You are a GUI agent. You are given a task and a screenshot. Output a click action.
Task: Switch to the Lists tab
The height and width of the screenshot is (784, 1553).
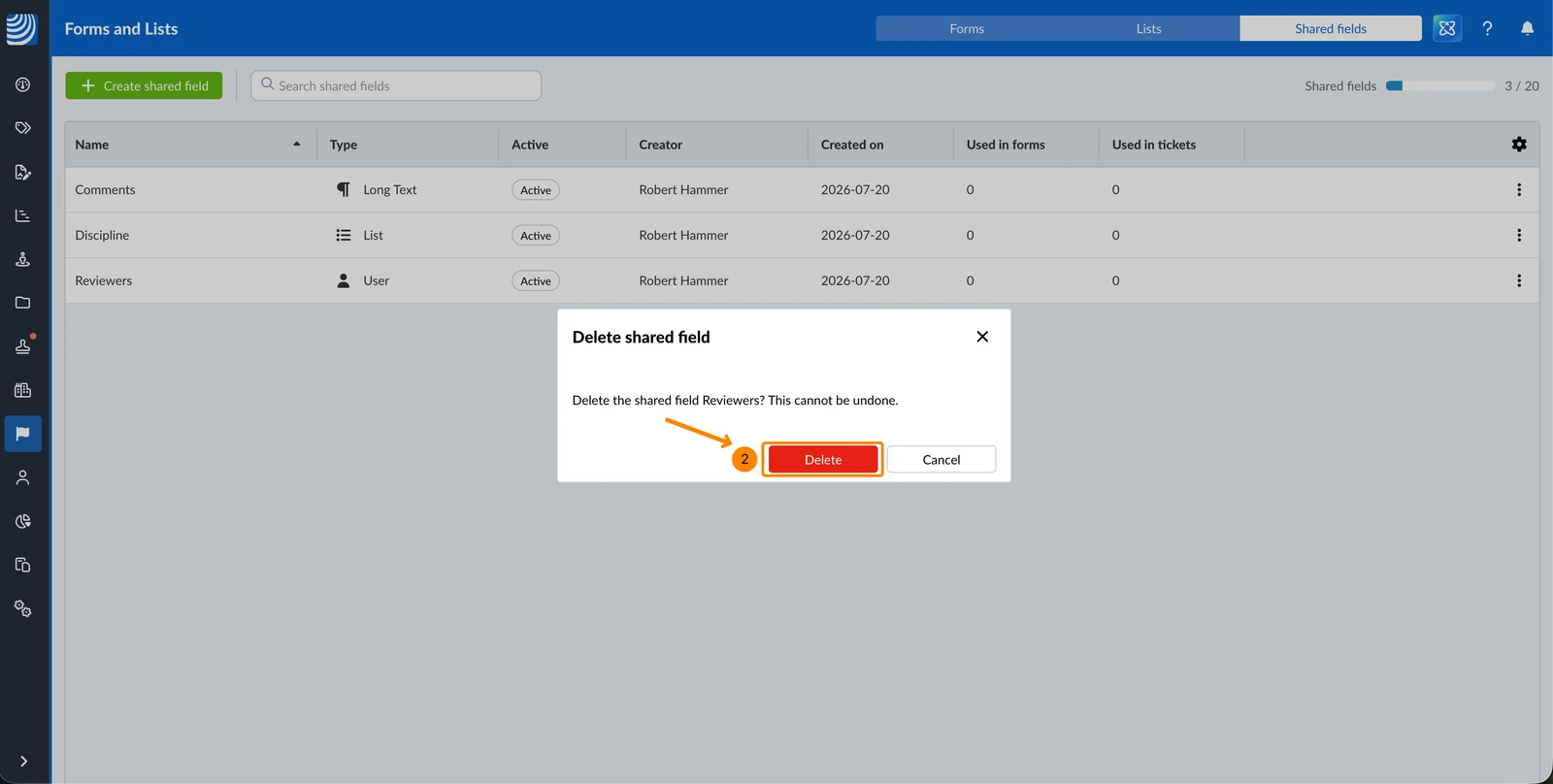(1148, 28)
